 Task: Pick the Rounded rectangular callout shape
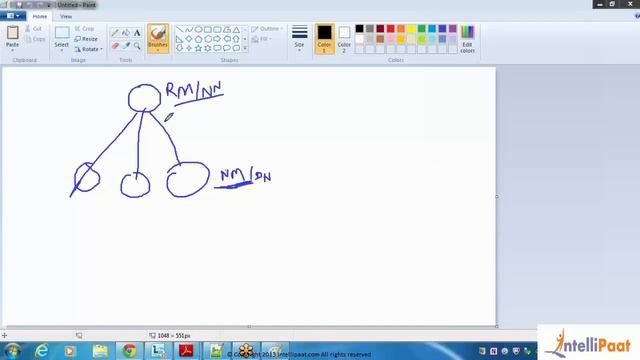coord(217,48)
